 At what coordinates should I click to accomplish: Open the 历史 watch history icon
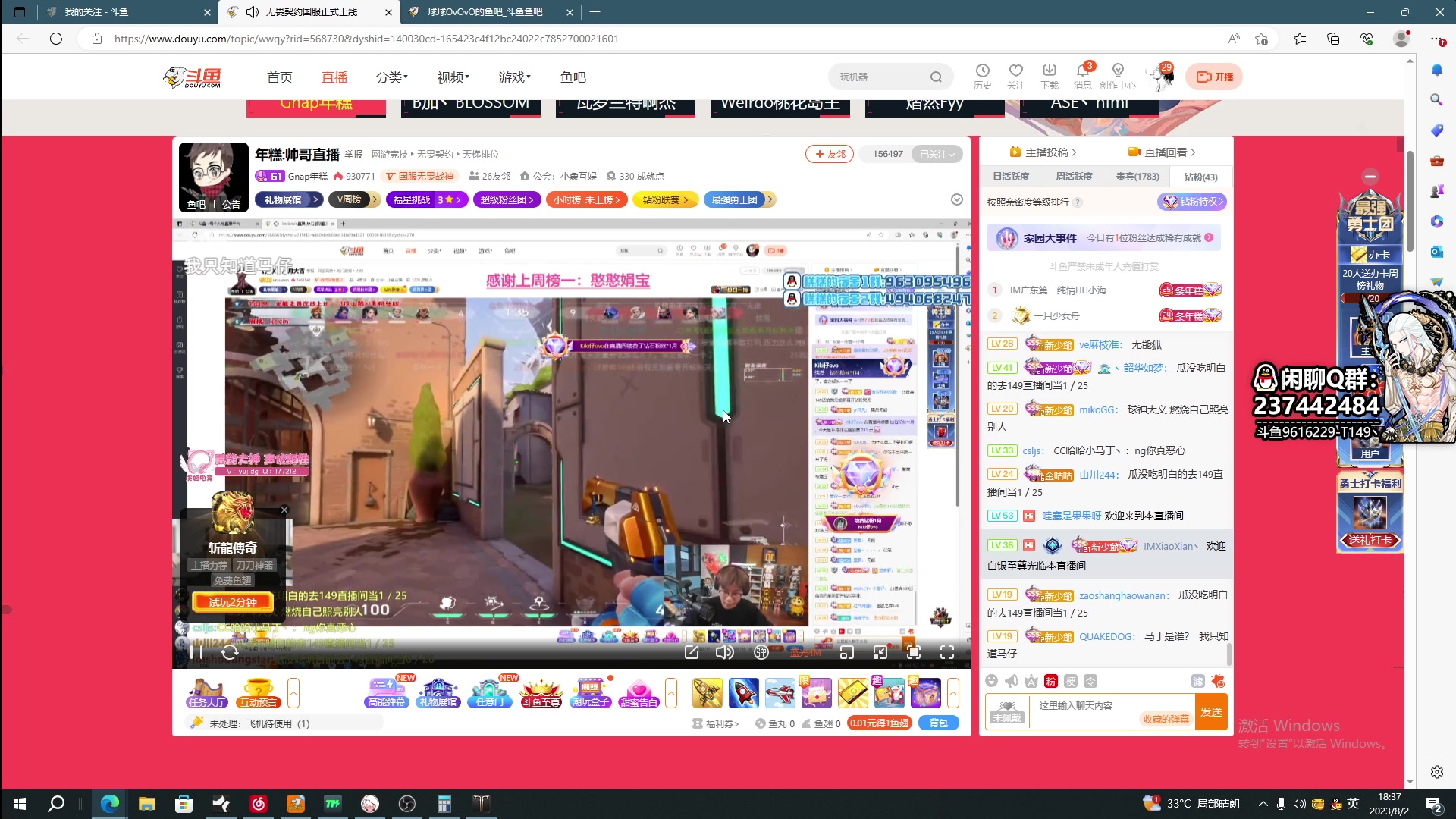pos(983,77)
